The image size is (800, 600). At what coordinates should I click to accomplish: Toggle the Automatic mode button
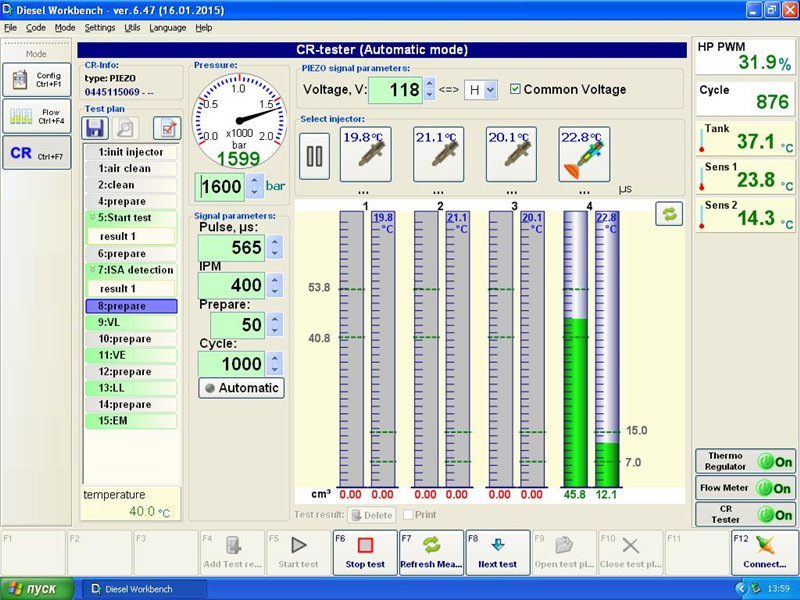pyautogui.click(x=241, y=388)
